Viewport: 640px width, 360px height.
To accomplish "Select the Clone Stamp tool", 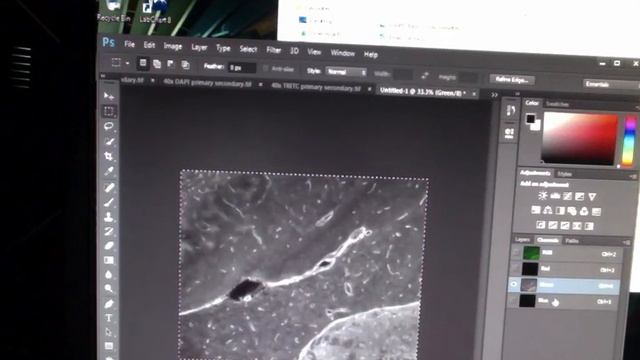I will pyautogui.click(x=109, y=217).
